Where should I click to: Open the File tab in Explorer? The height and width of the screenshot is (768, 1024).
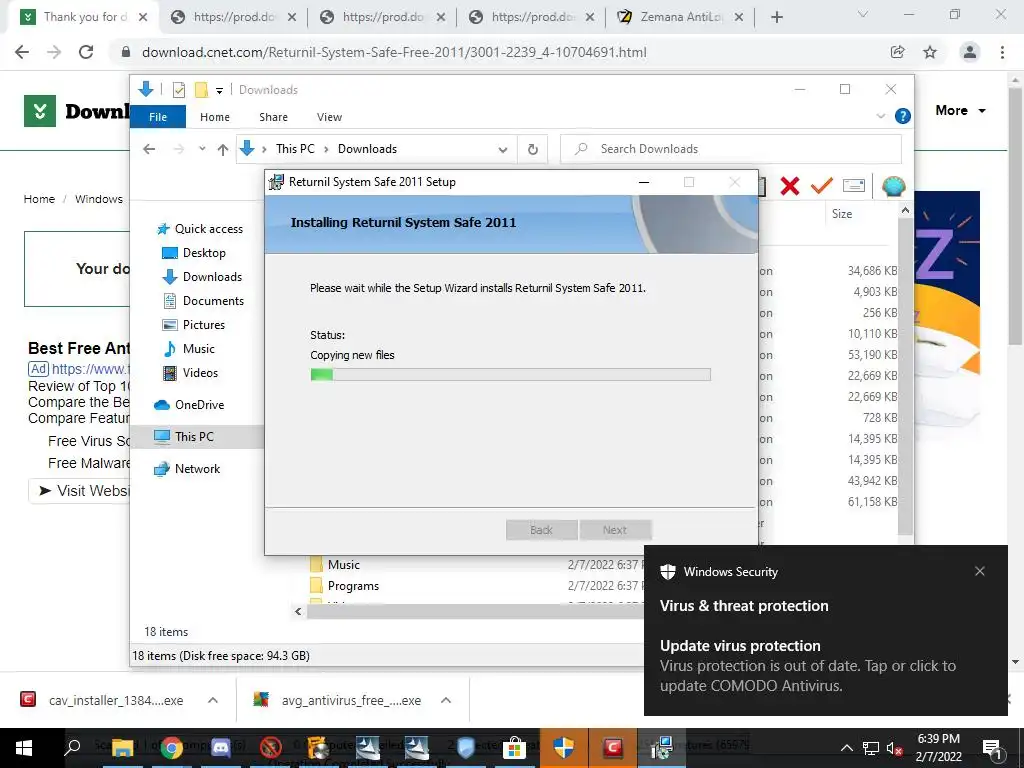(158, 117)
